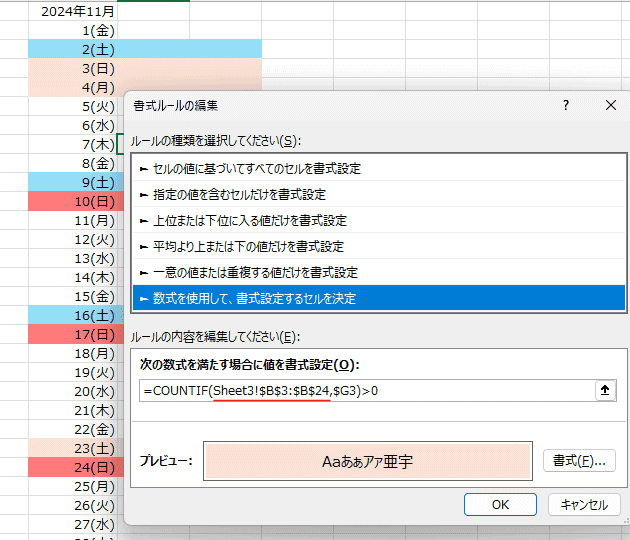Choose 上位または下位に入る値だけを書式設定 rule
This screenshot has height=540, width=630.
[250, 221]
